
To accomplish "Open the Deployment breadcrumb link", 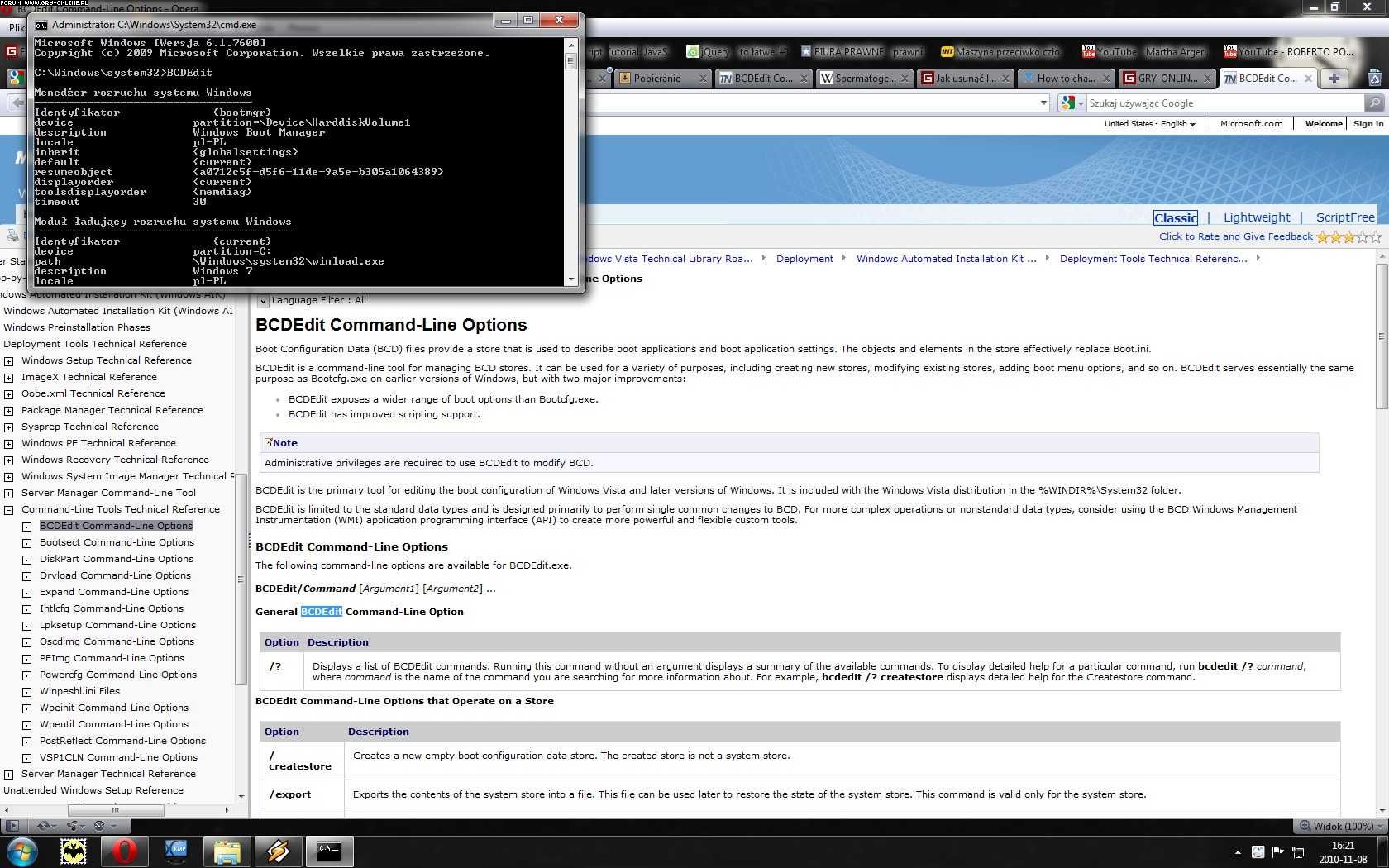I will click(804, 259).
